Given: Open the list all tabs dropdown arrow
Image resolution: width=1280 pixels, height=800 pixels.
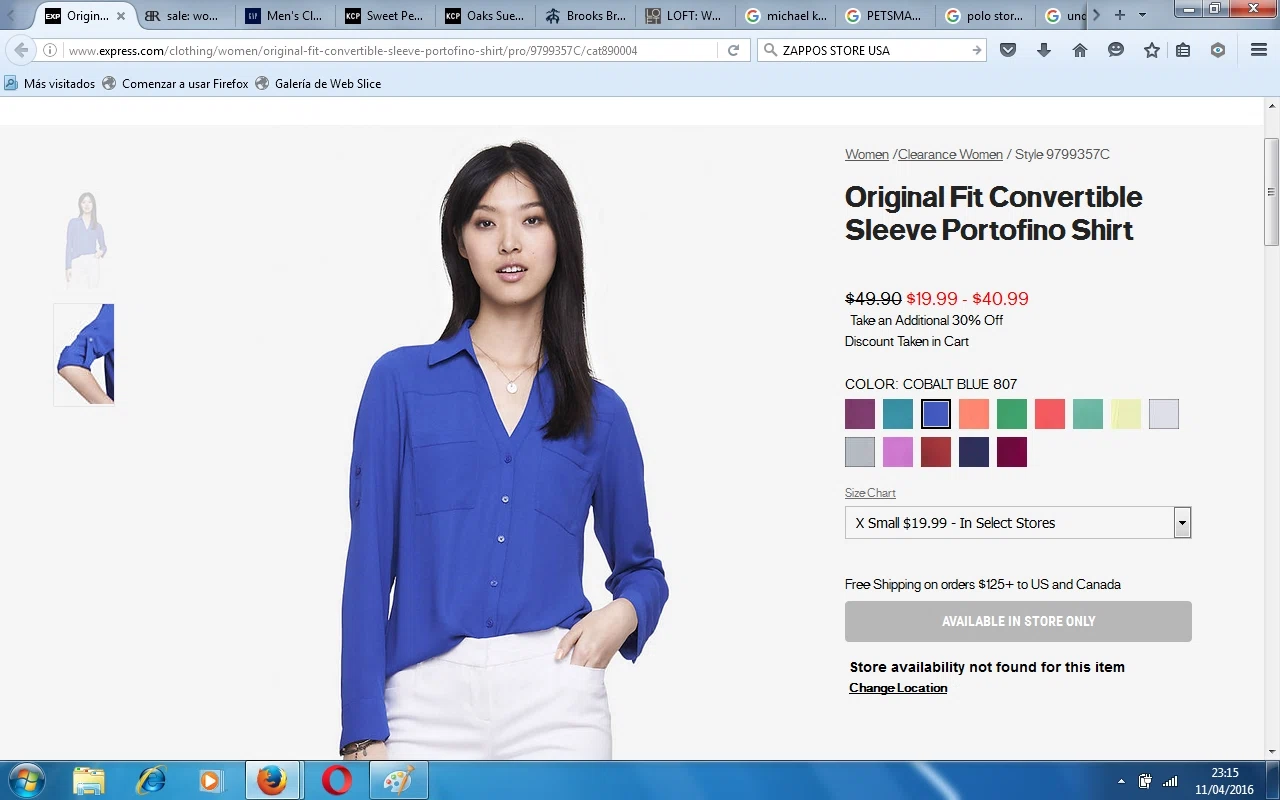Looking at the screenshot, I should (1142, 15).
